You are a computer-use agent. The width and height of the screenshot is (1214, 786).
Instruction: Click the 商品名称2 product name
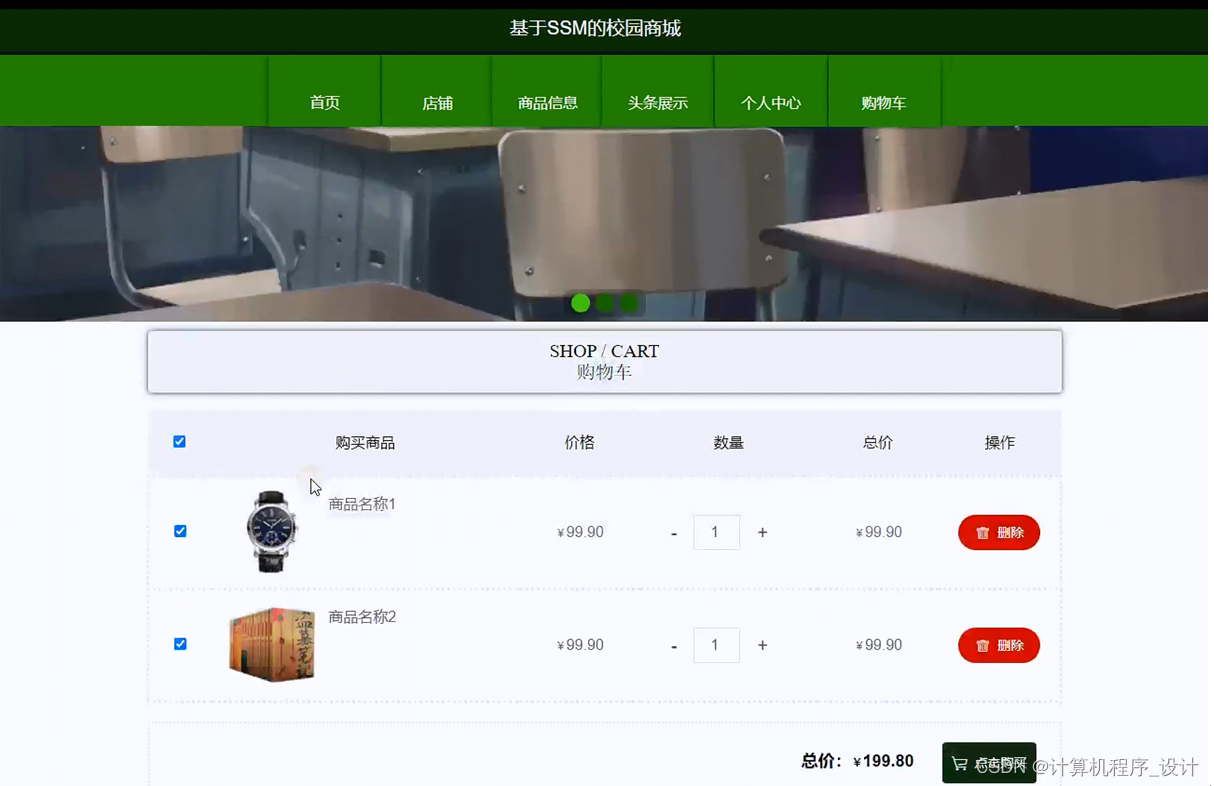362,617
